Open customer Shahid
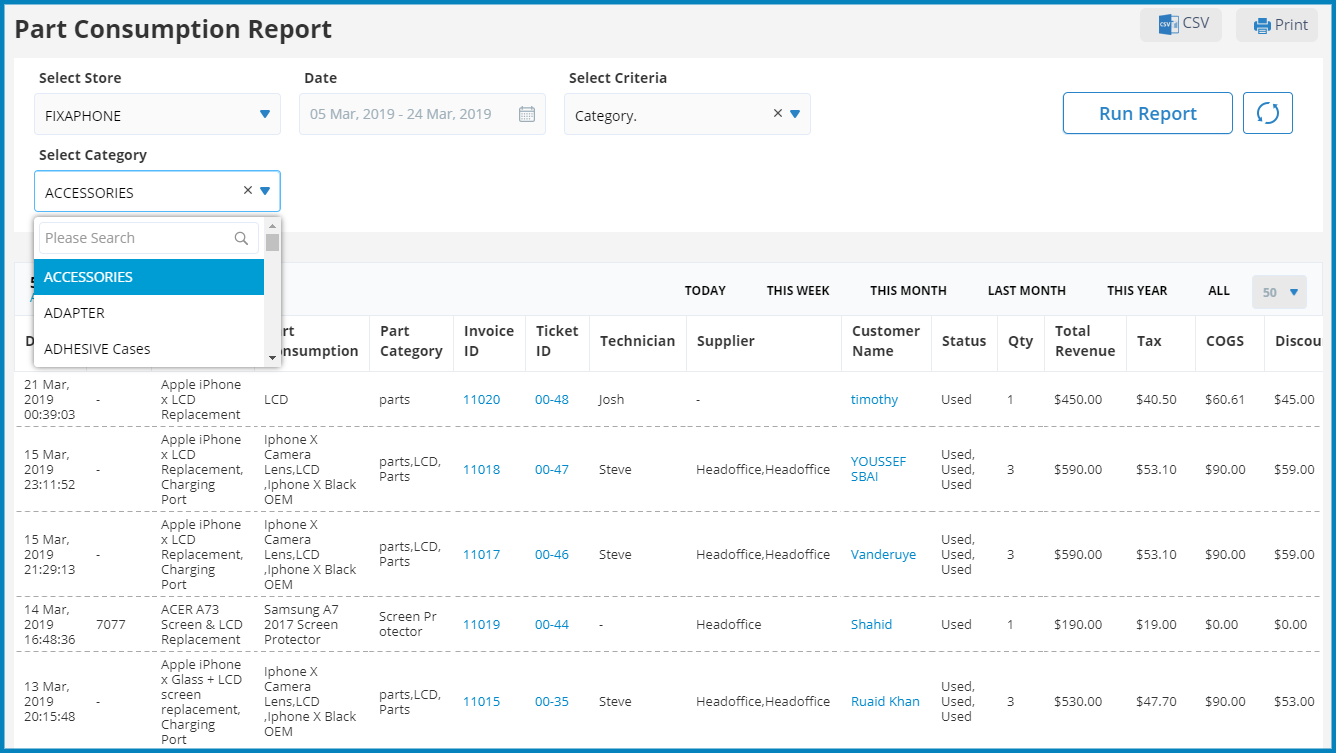Screen dimensions: 1336x753 [x=871, y=624]
